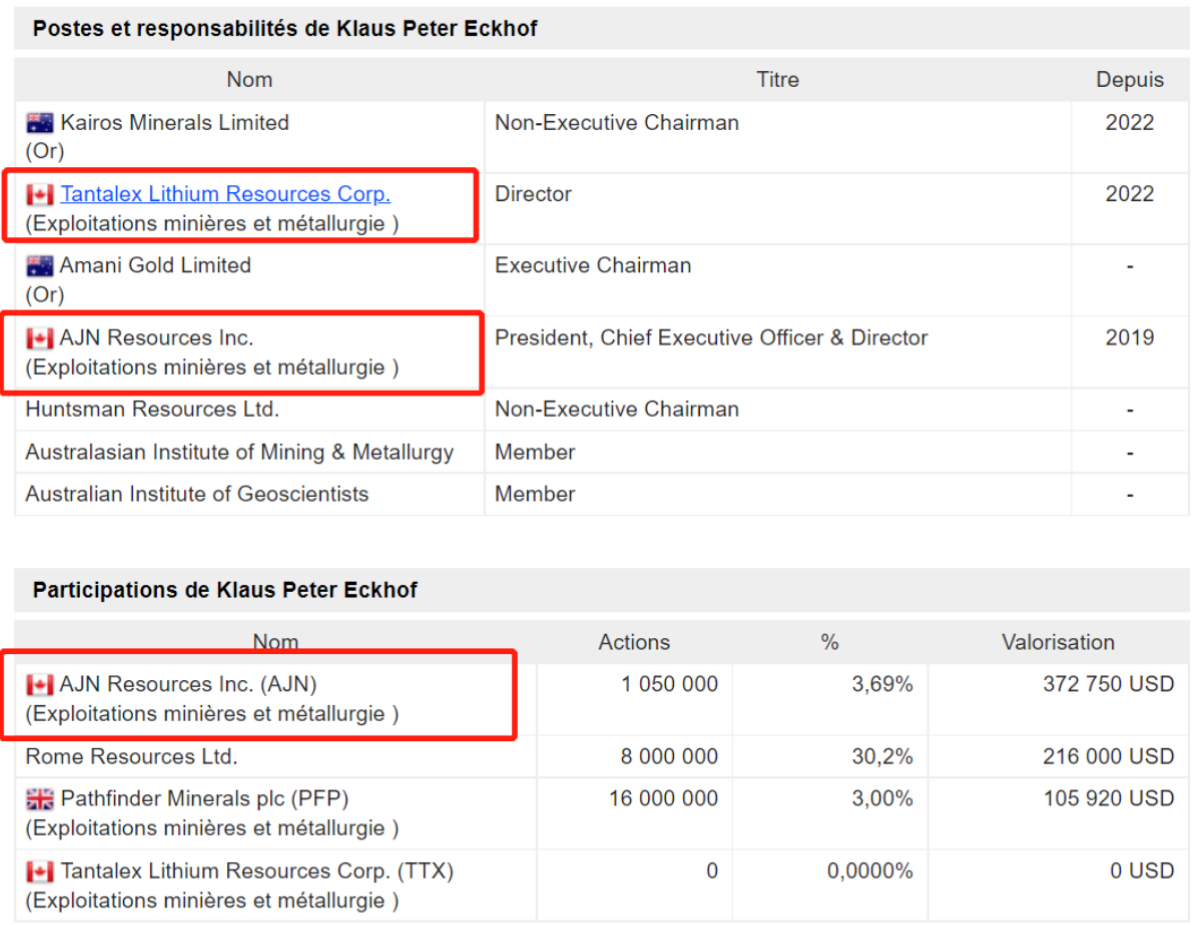Click the UK flag beside Pathfinder Minerals plc
The image size is (1202, 925).
(x=40, y=799)
